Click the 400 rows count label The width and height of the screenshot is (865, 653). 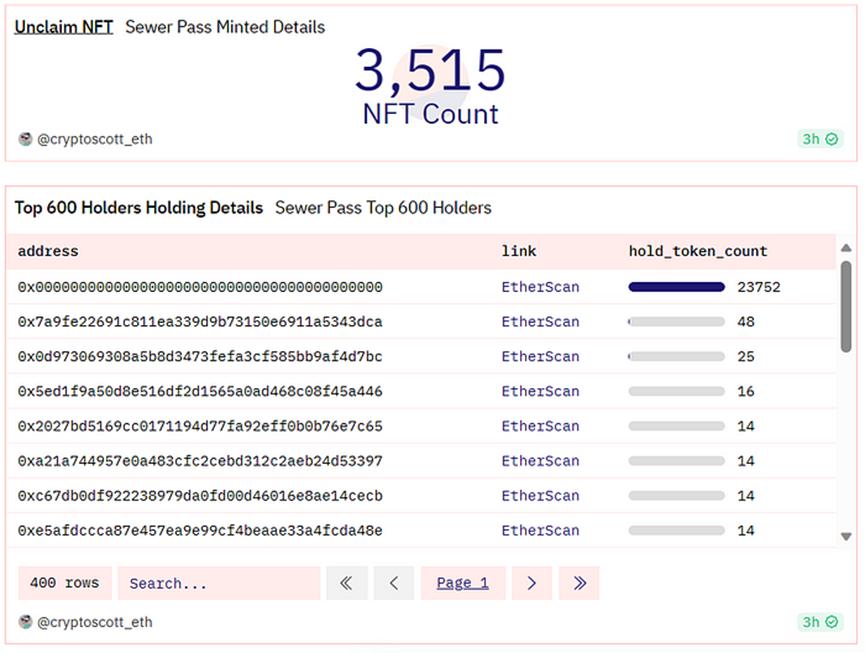click(x=65, y=583)
